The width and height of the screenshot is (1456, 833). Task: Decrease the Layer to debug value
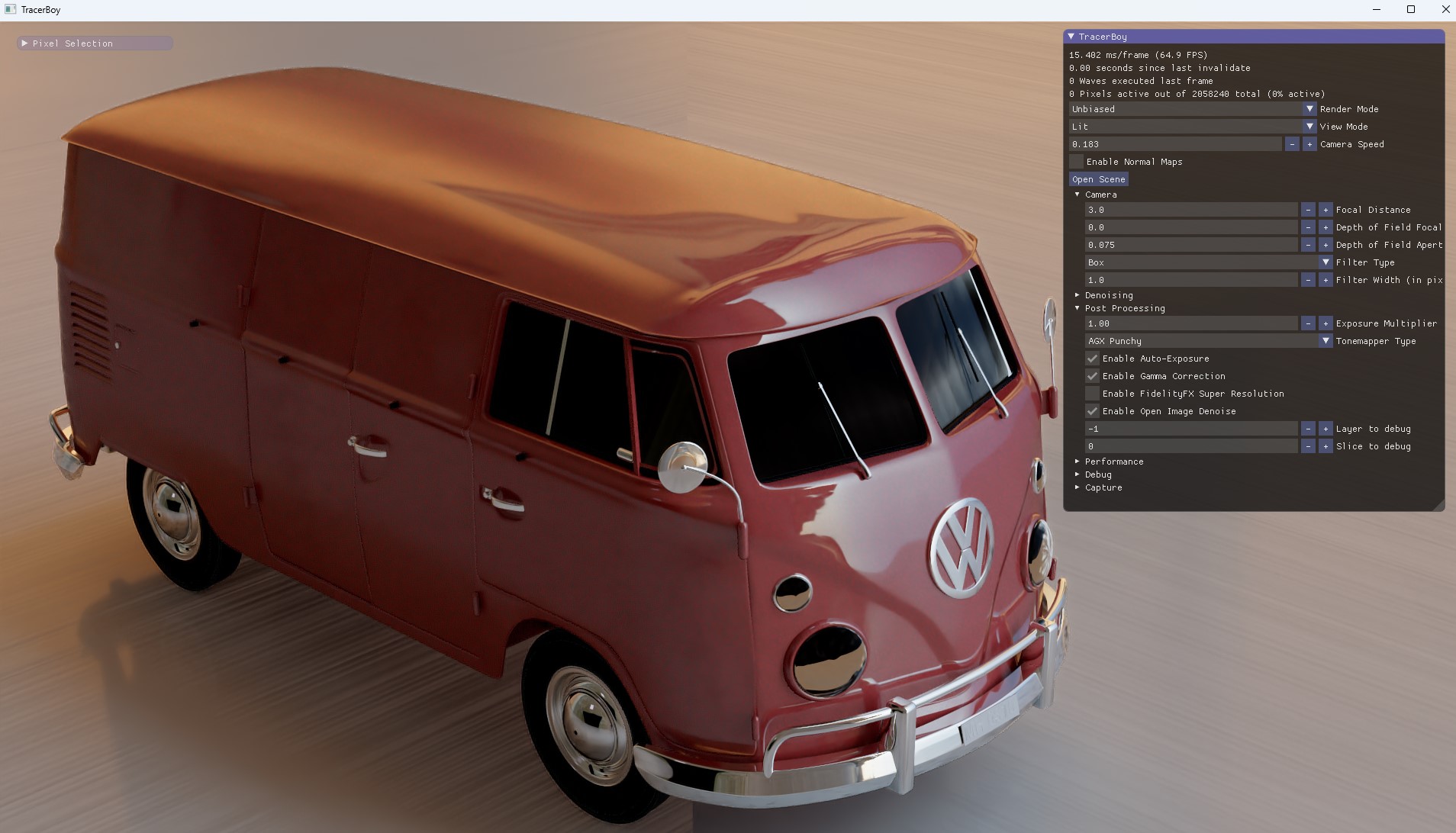point(1308,428)
